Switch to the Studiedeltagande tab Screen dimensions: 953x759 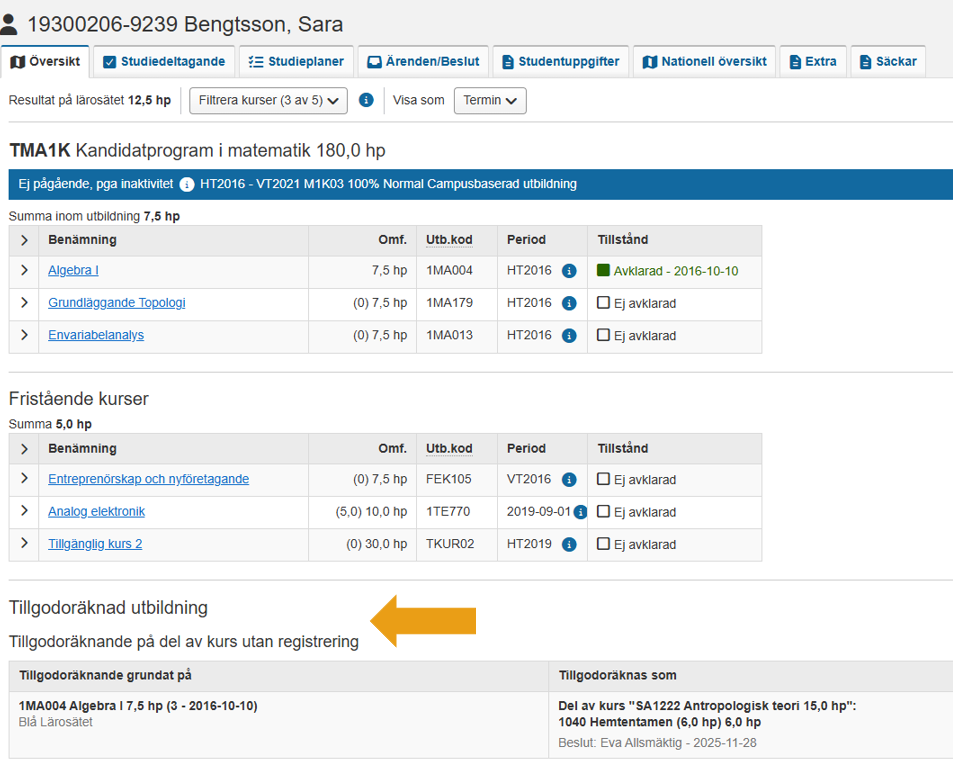coord(164,62)
